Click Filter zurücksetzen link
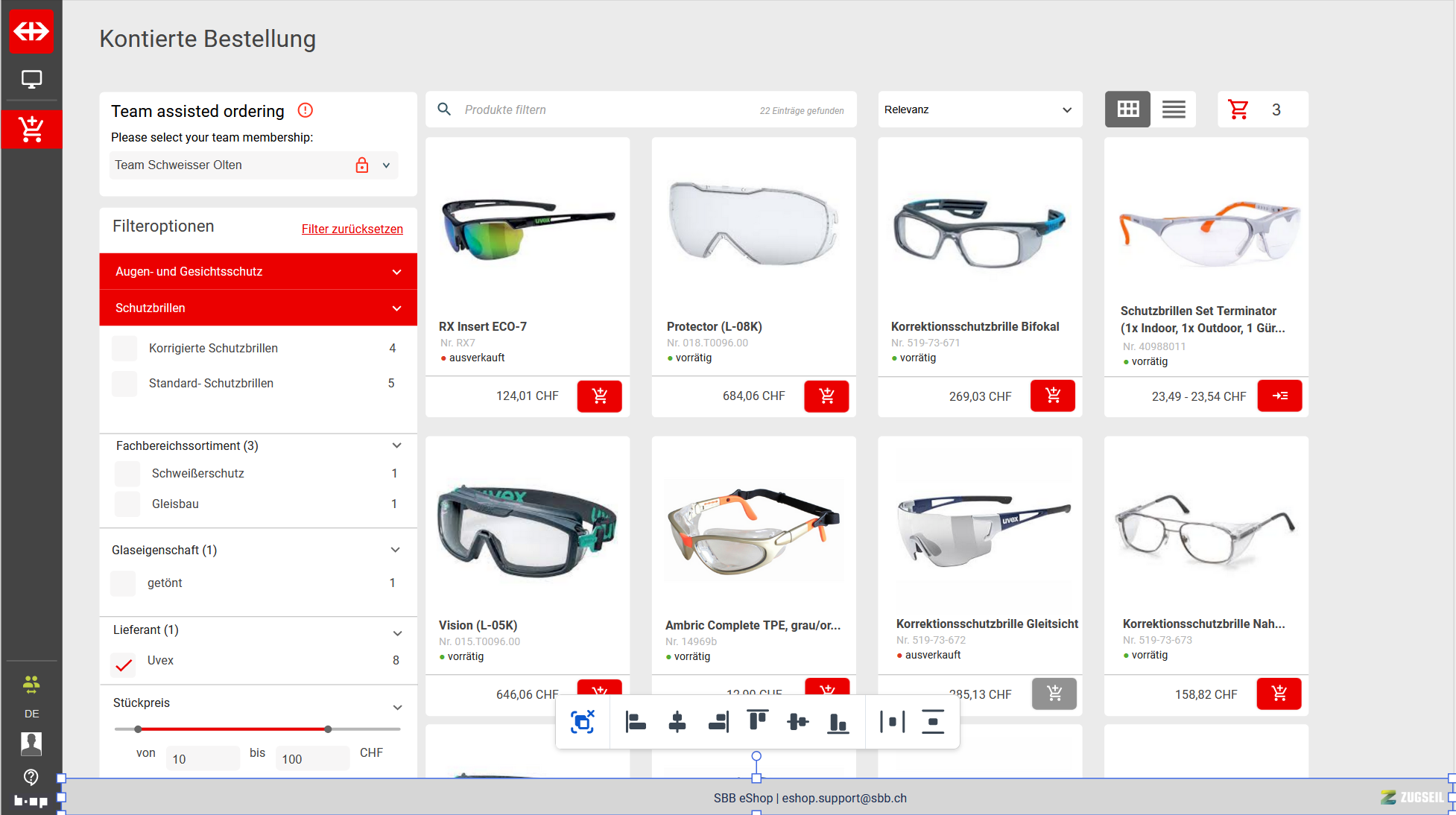Screen dimensions: 1456x815 coord(352,229)
